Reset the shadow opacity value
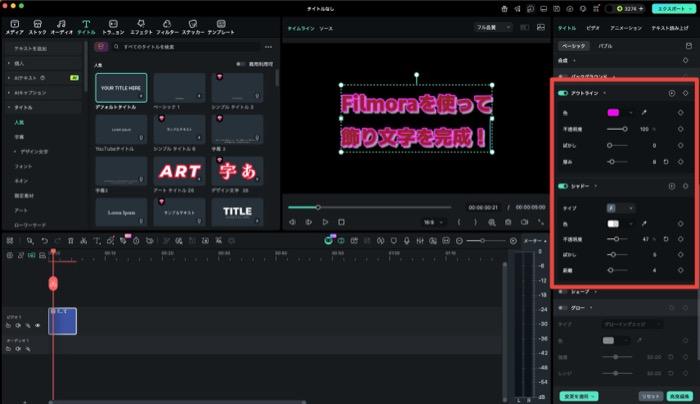The width and height of the screenshot is (700, 404). click(666, 239)
